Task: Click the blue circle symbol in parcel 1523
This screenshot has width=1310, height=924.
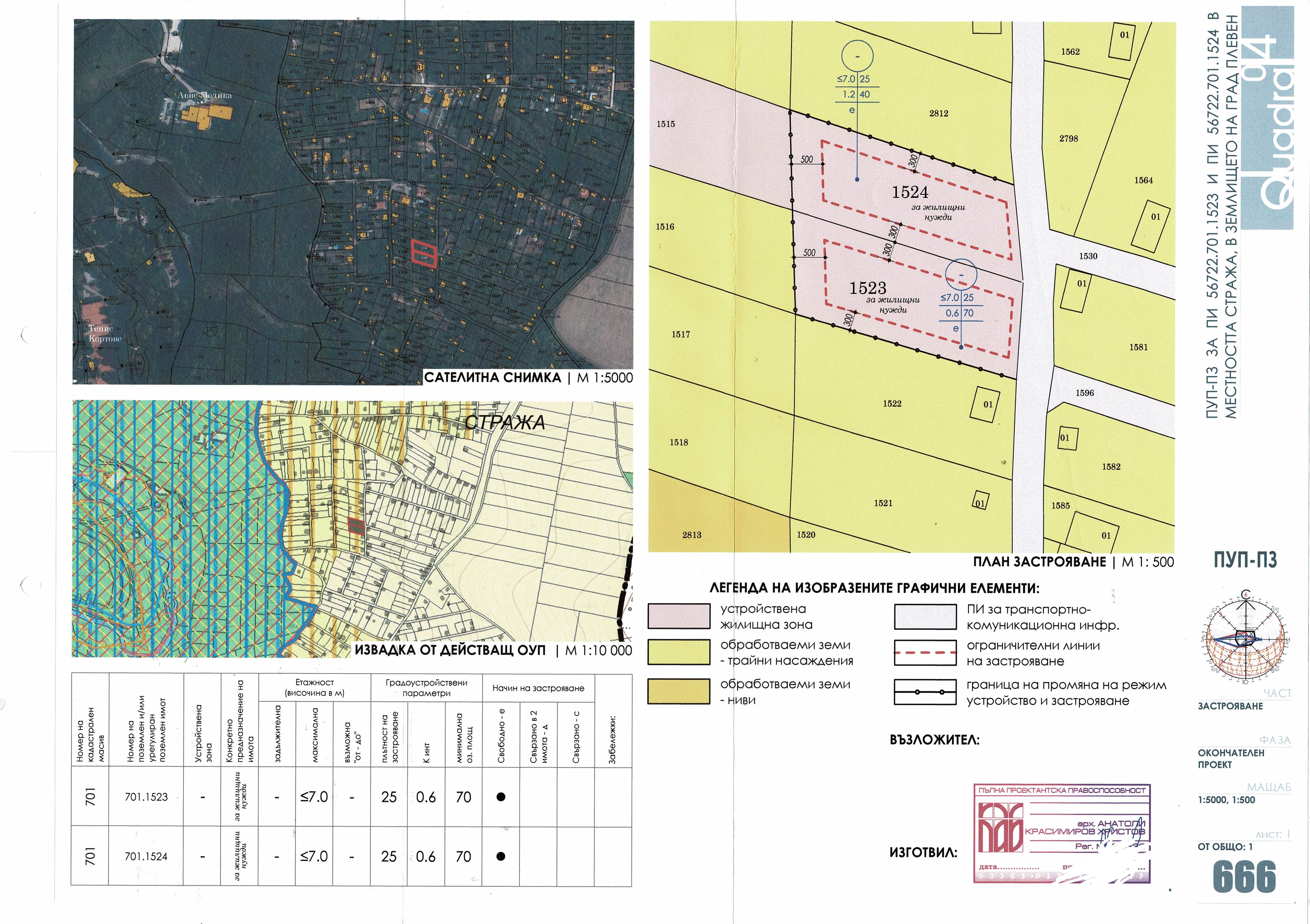Action: point(961,275)
